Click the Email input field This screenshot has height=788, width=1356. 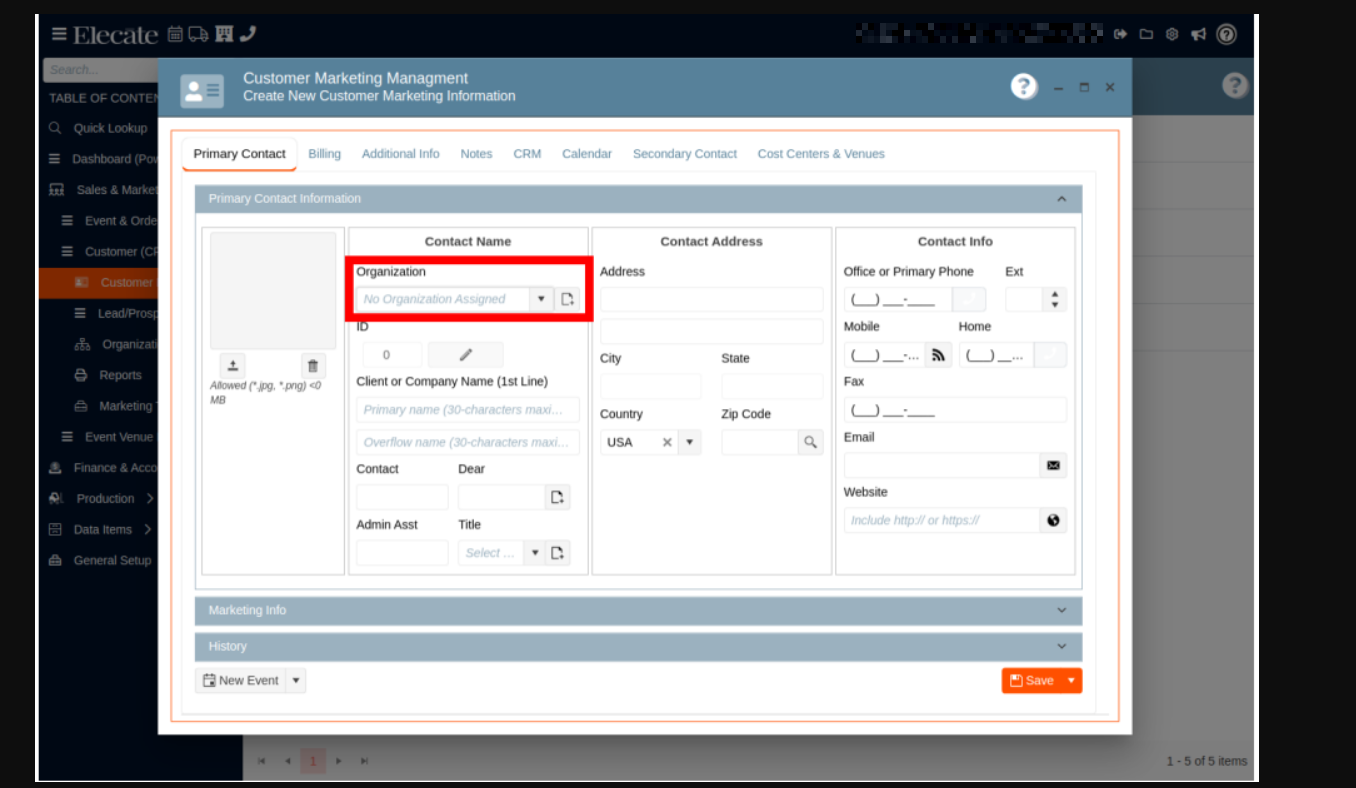(x=941, y=465)
